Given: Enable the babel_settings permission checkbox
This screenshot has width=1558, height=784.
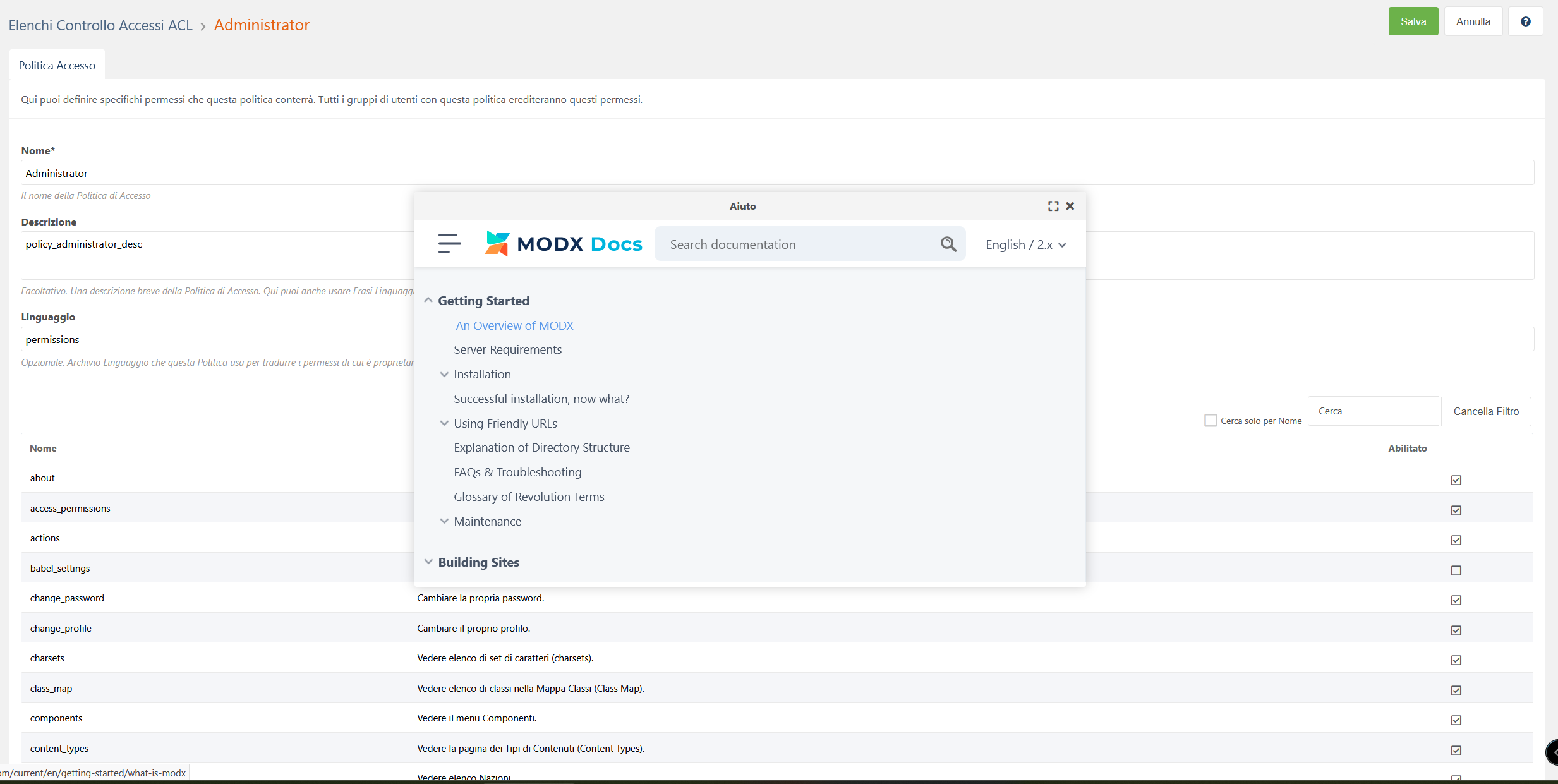Looking at the screenshot, I should tap(1456, 570).
